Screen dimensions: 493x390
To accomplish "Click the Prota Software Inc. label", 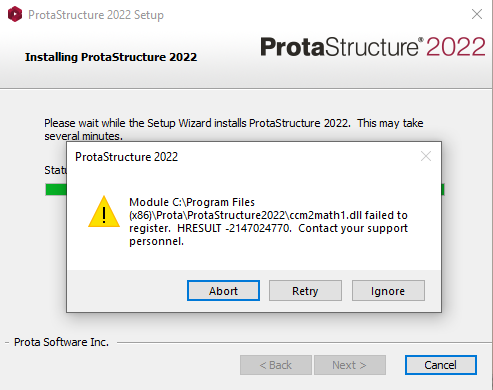I will coord(61,342).
